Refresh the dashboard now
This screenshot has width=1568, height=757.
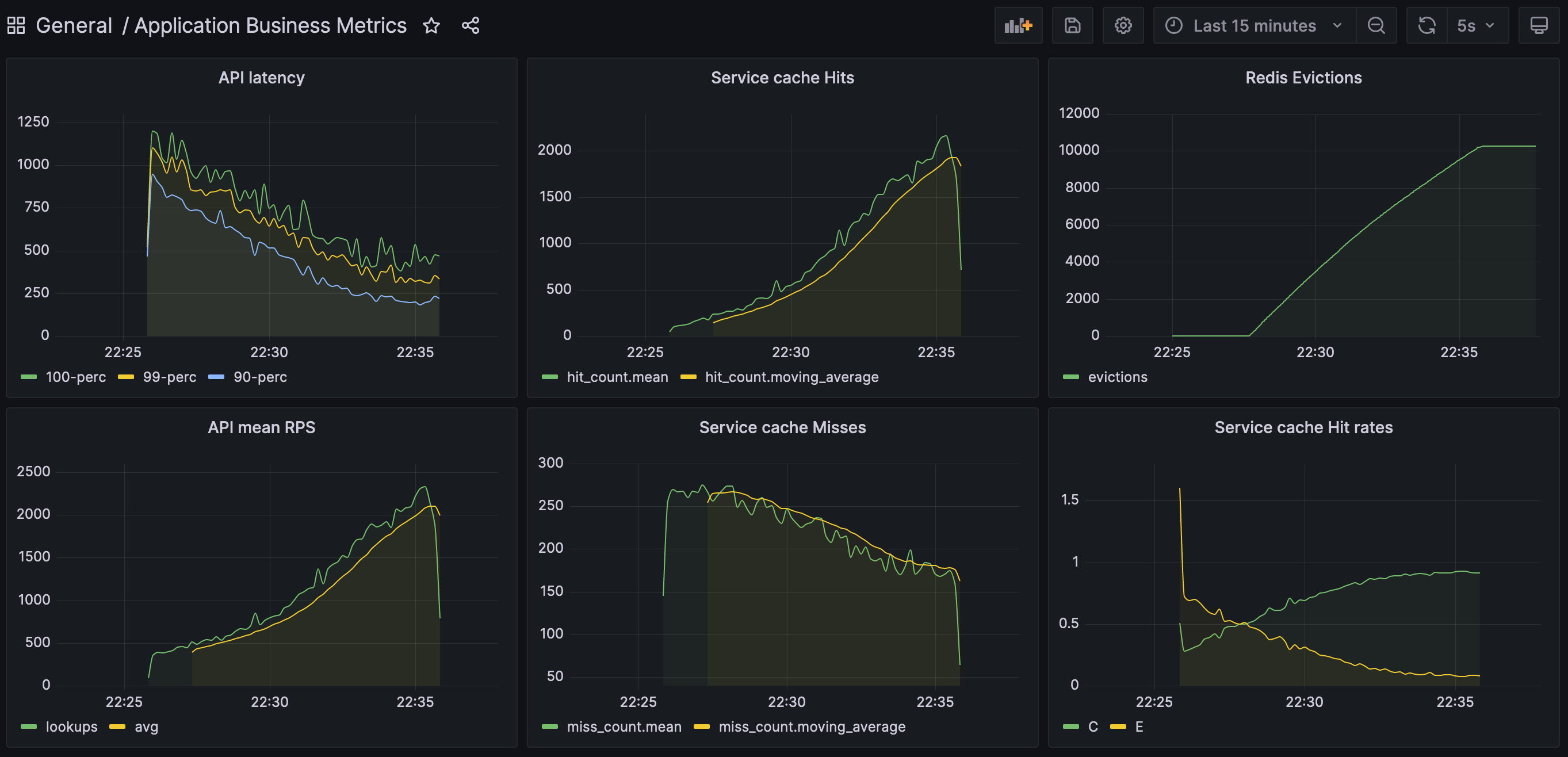tap(1426, 25)
